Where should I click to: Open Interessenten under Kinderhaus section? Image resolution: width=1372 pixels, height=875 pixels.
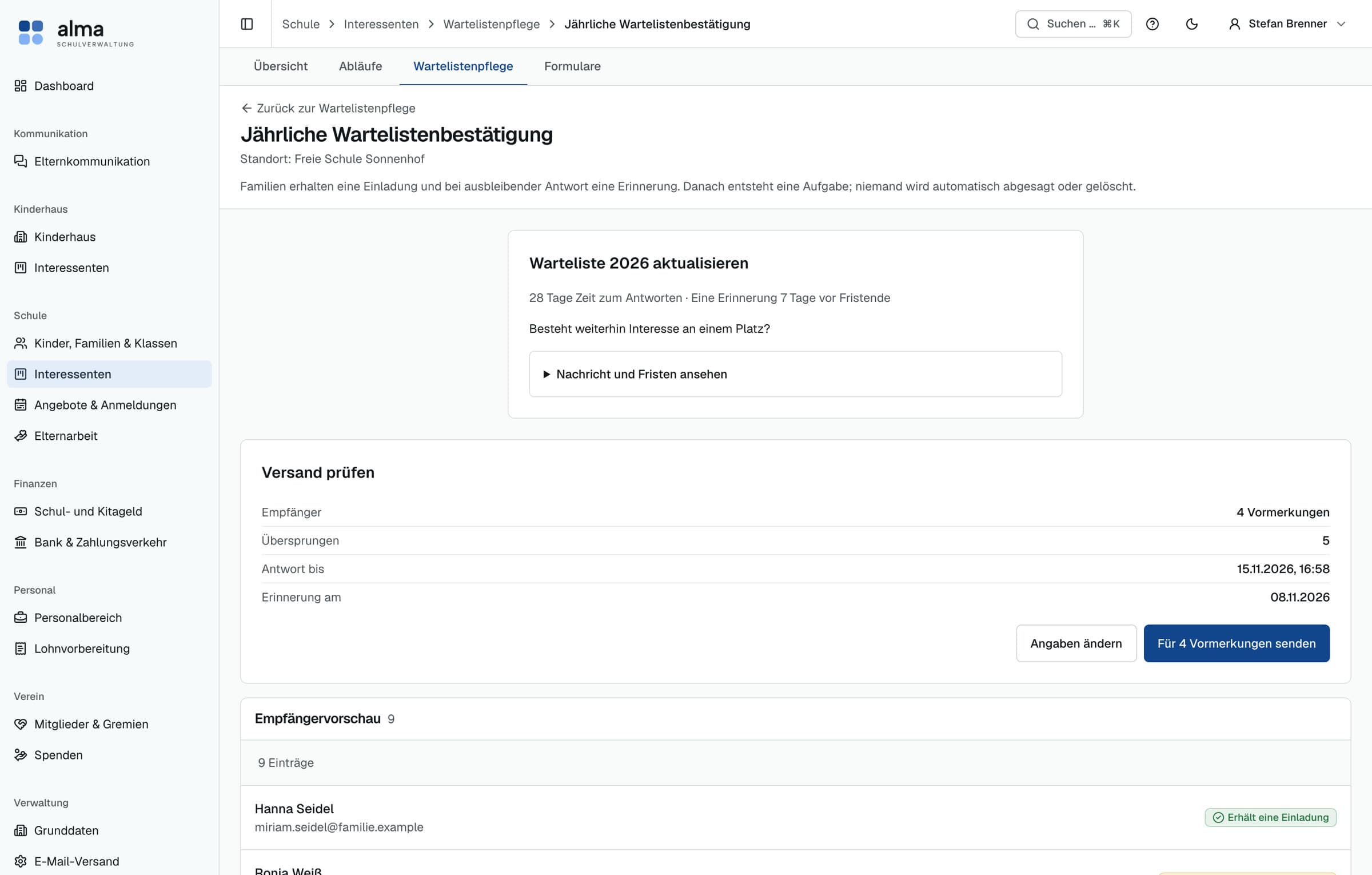coord(109,268)
